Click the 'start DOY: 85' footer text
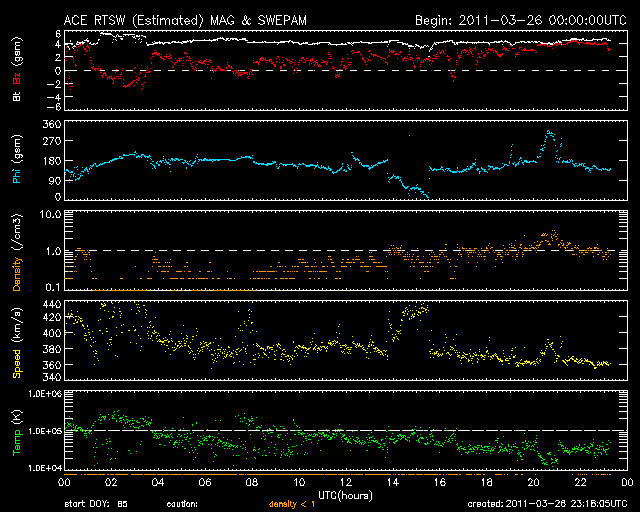The image size is (640, 512). 96,505
